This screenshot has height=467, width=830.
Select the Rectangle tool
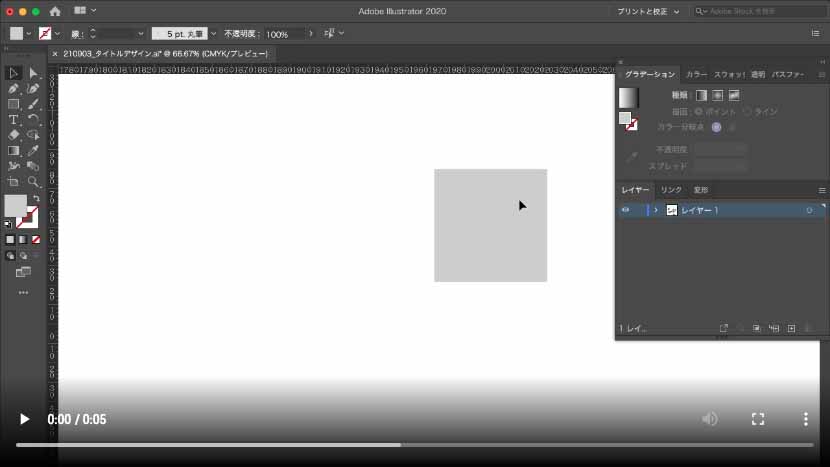pyautogui.click(x=13, y=104)
